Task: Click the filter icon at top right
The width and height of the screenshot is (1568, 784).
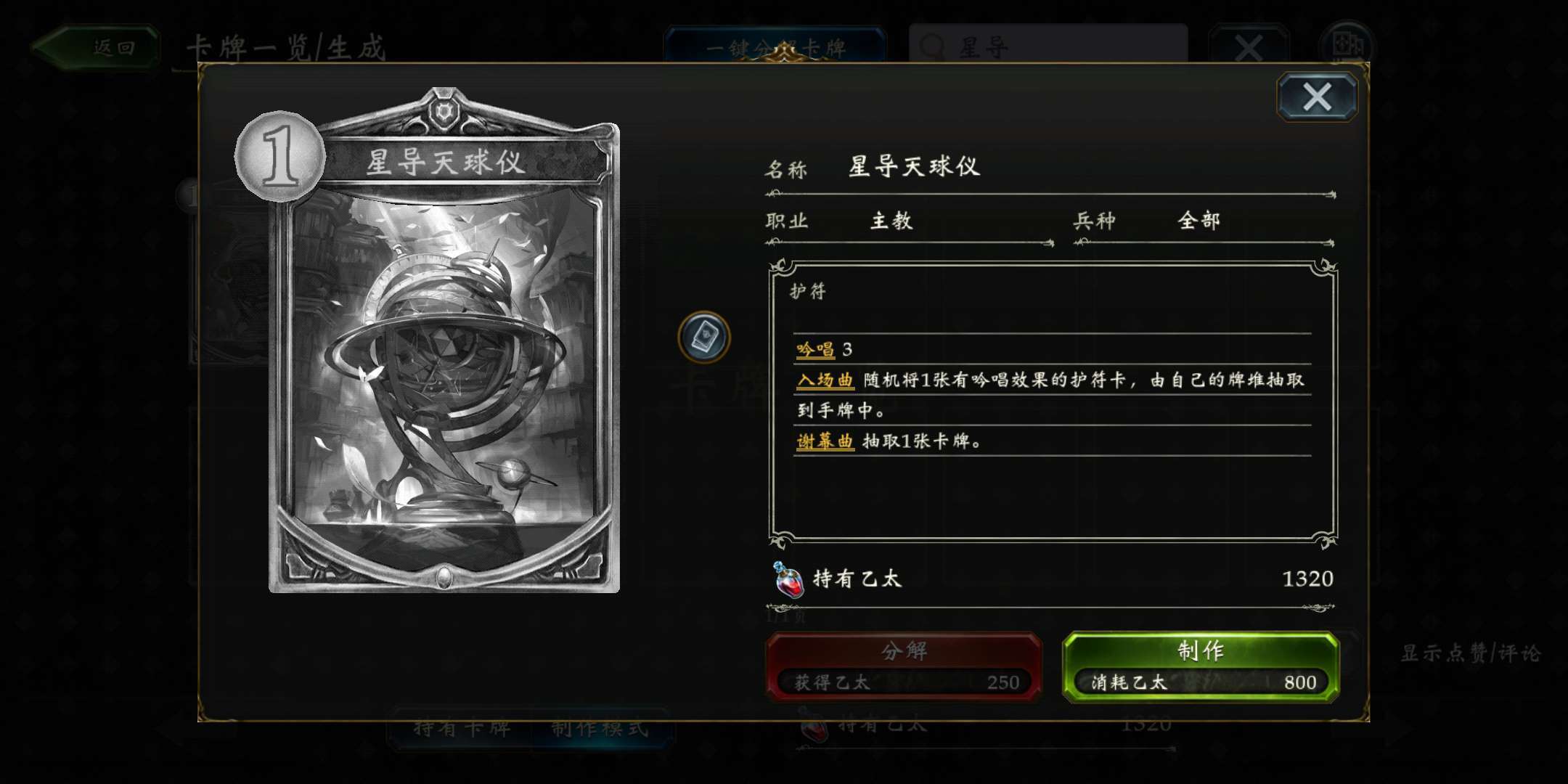Action: pos(1347,46)
